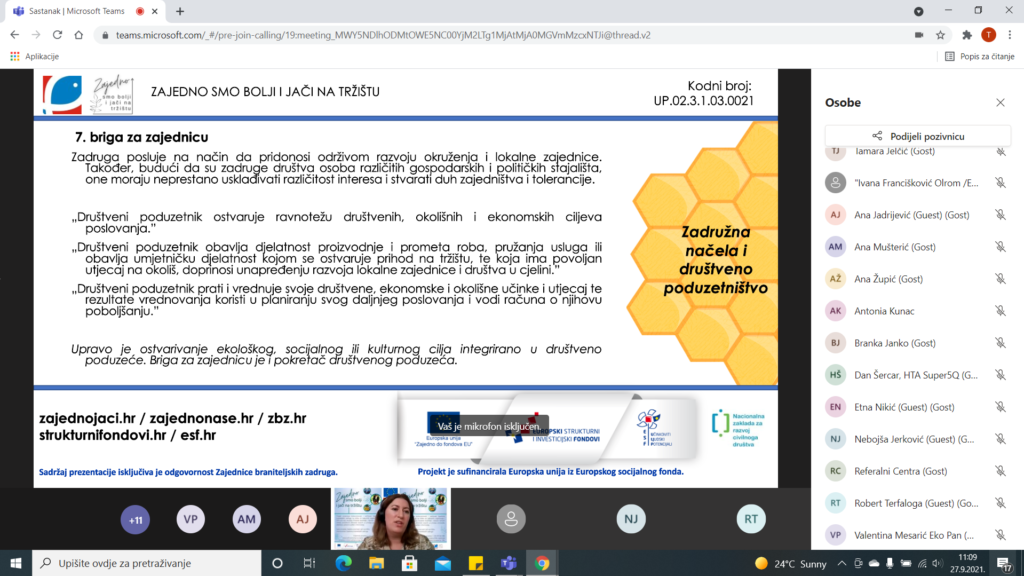The width and height of the screenshot is (1024, 576).
Task: Open Microsoft Teams from the taskbar
Action: pyautogui.click(x=507, y=563)
